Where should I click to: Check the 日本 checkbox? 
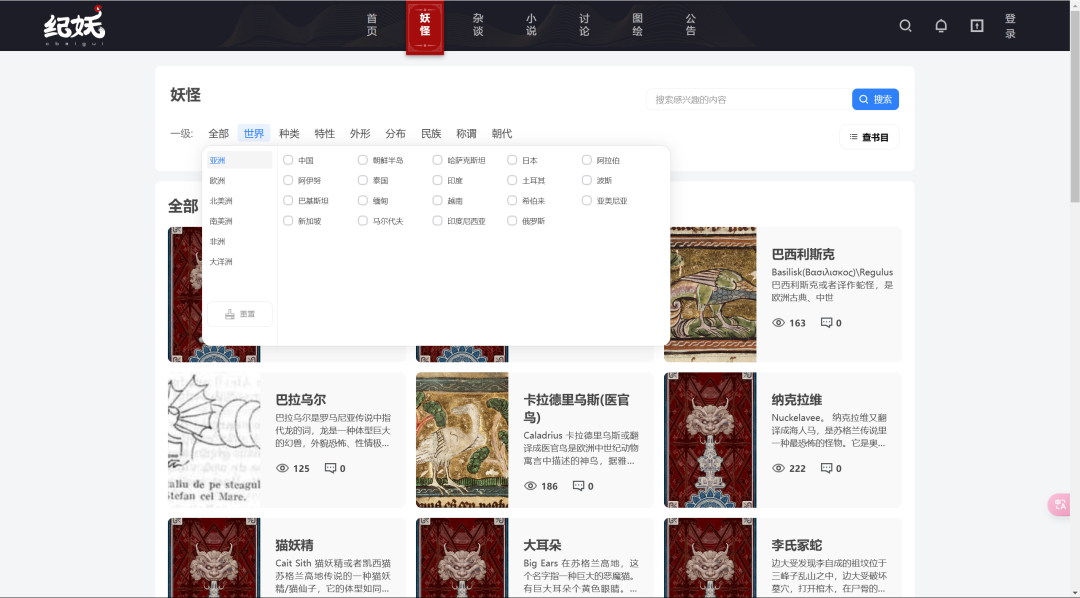tap(512, 160)
